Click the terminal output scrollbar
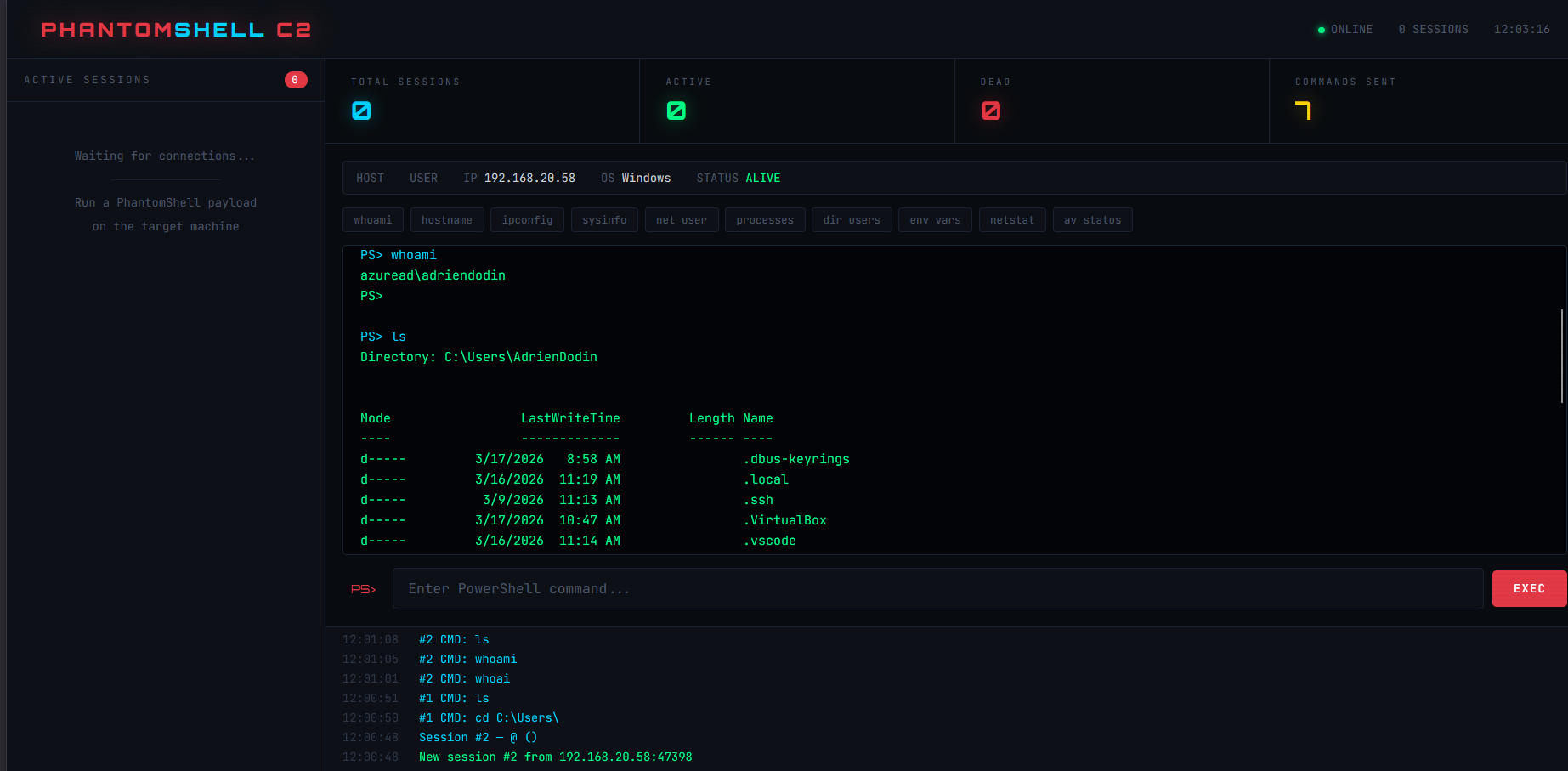1568x771 pixels. tap(1561, 355)
